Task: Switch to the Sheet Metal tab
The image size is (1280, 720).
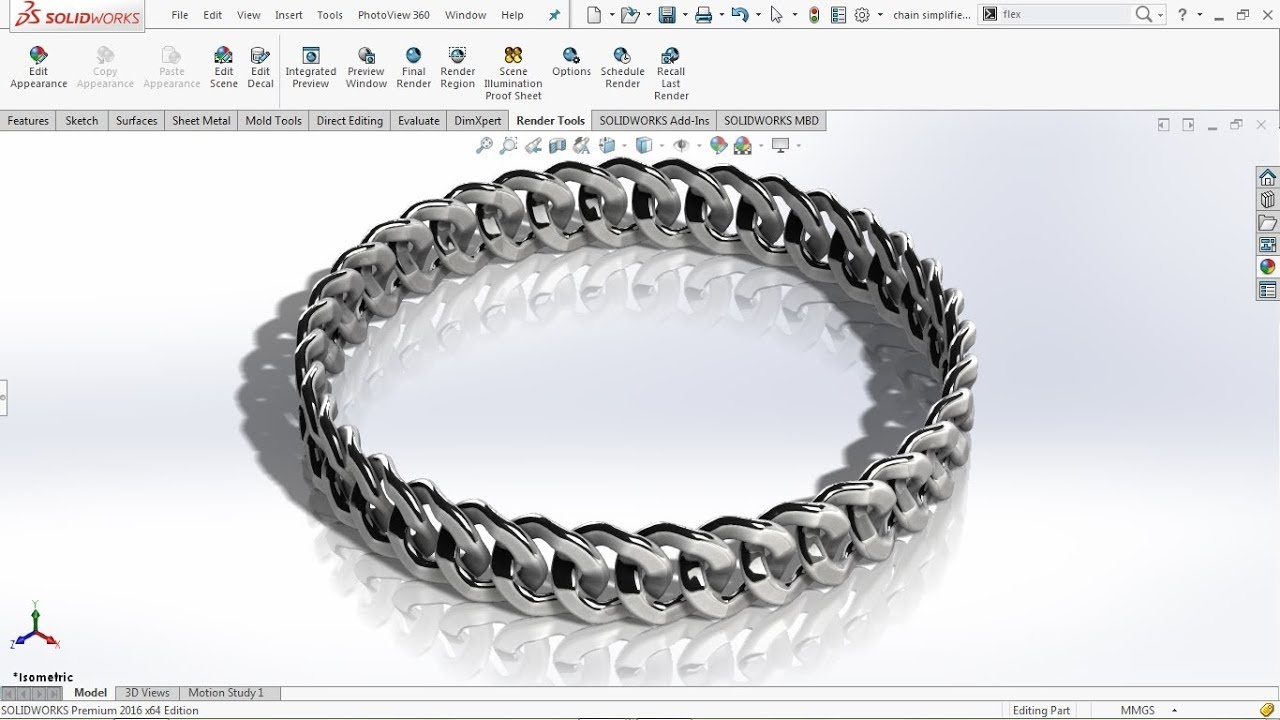Action: 201,121
